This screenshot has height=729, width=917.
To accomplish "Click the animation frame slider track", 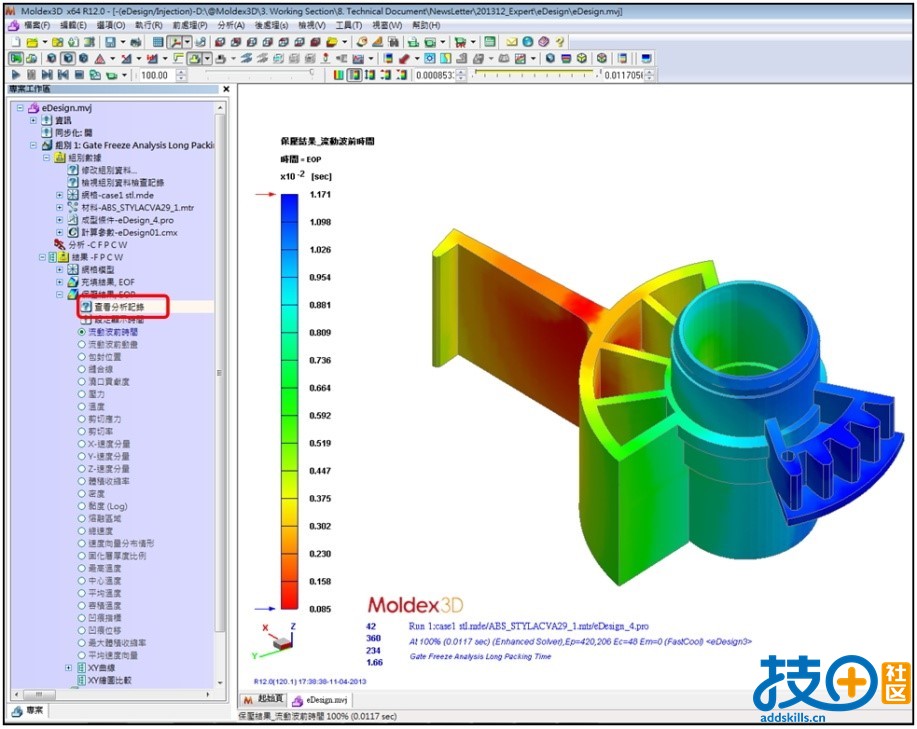I will point(259,73).
